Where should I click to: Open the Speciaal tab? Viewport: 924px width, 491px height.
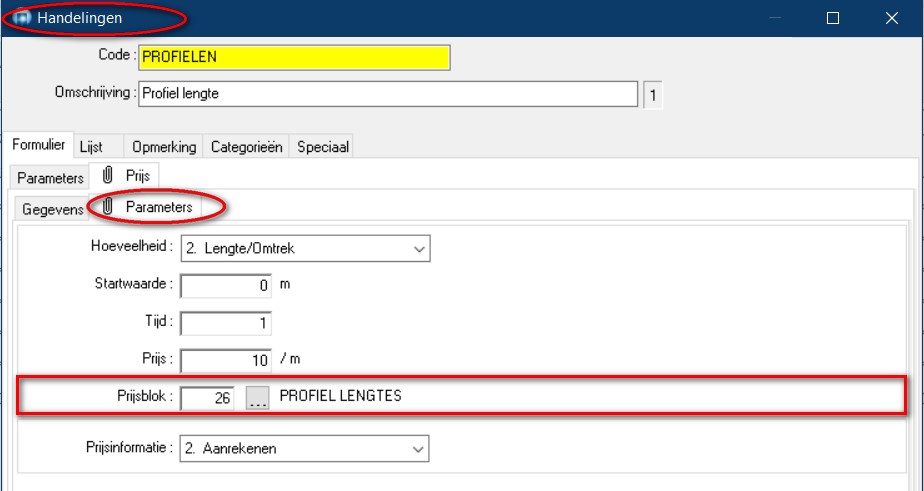[322, 147]
